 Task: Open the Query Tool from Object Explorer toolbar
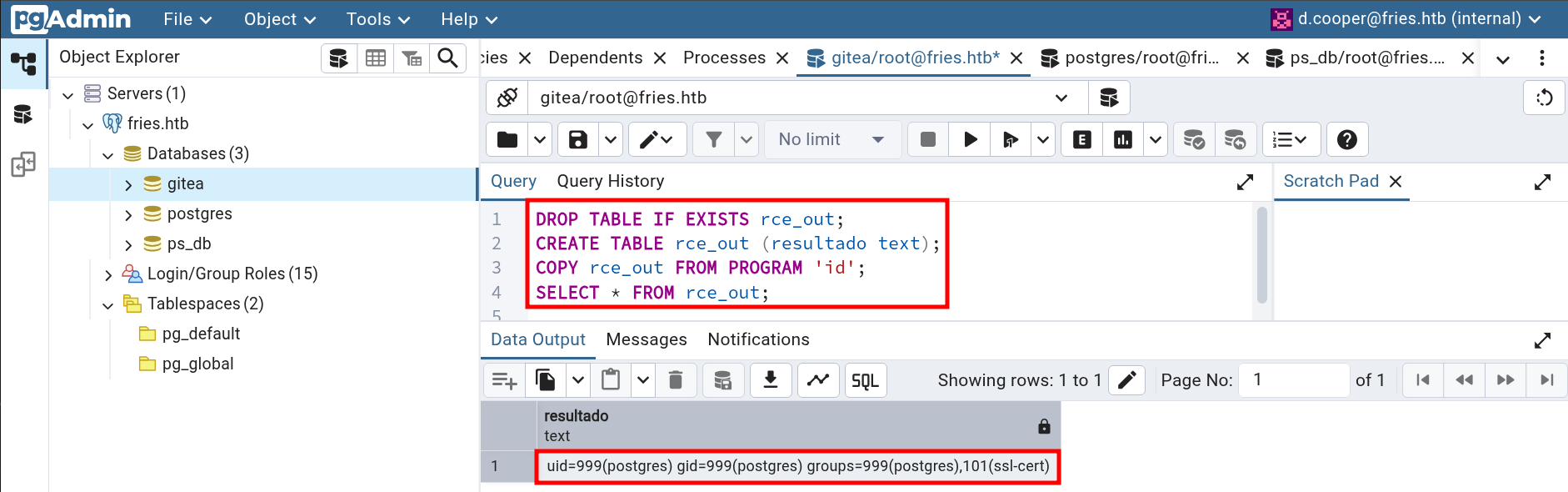(339, 58)
